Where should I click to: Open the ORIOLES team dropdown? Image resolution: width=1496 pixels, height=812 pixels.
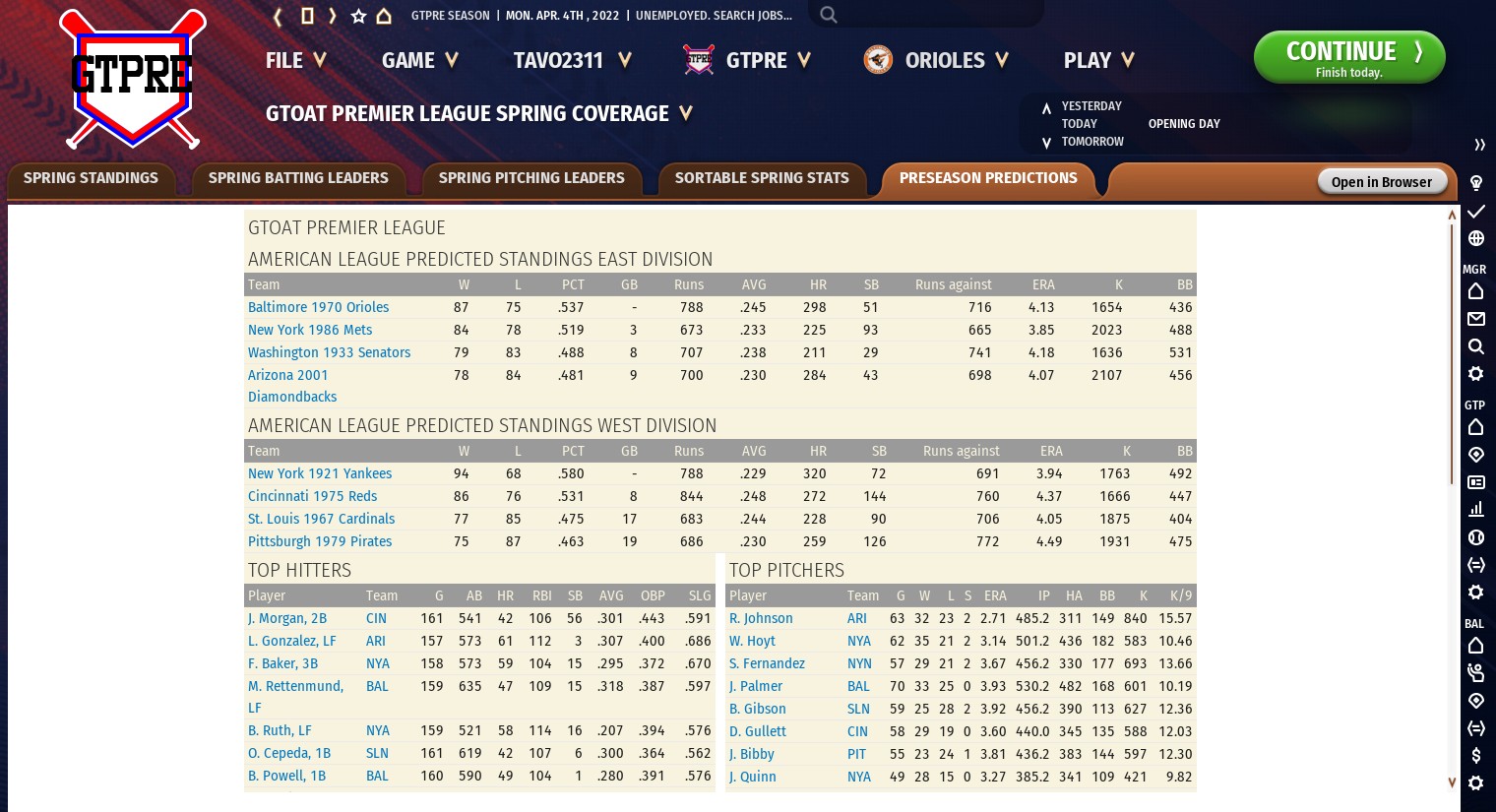(936, 61)
